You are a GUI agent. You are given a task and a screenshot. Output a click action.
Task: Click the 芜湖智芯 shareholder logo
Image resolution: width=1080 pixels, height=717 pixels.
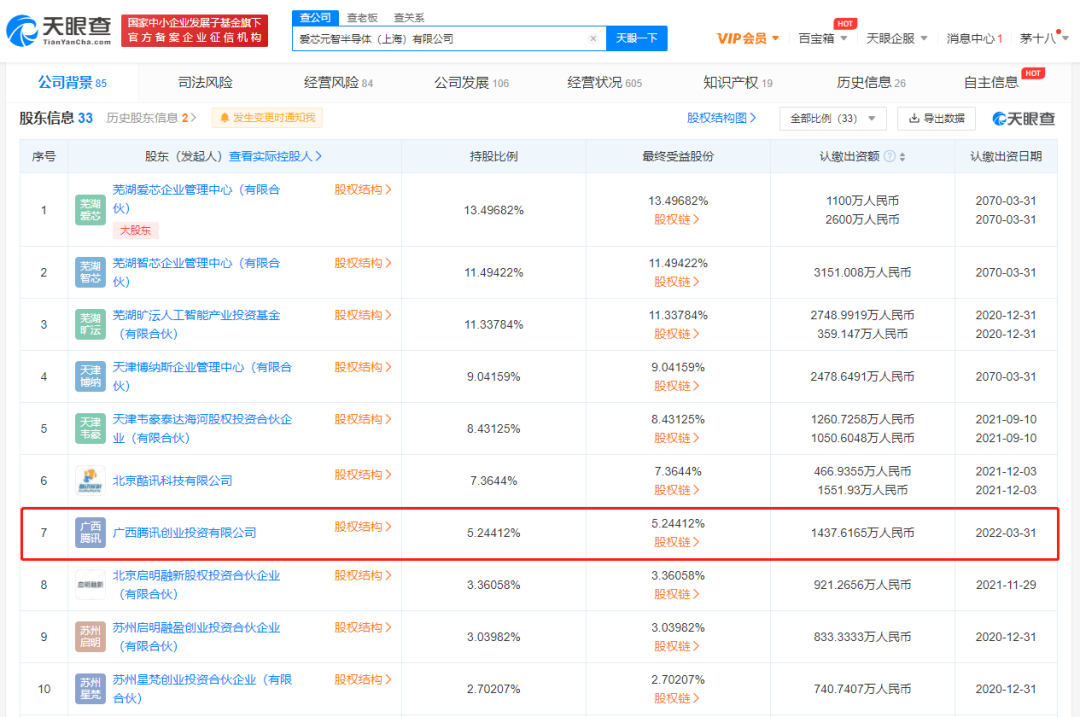(x=90, y=272)
